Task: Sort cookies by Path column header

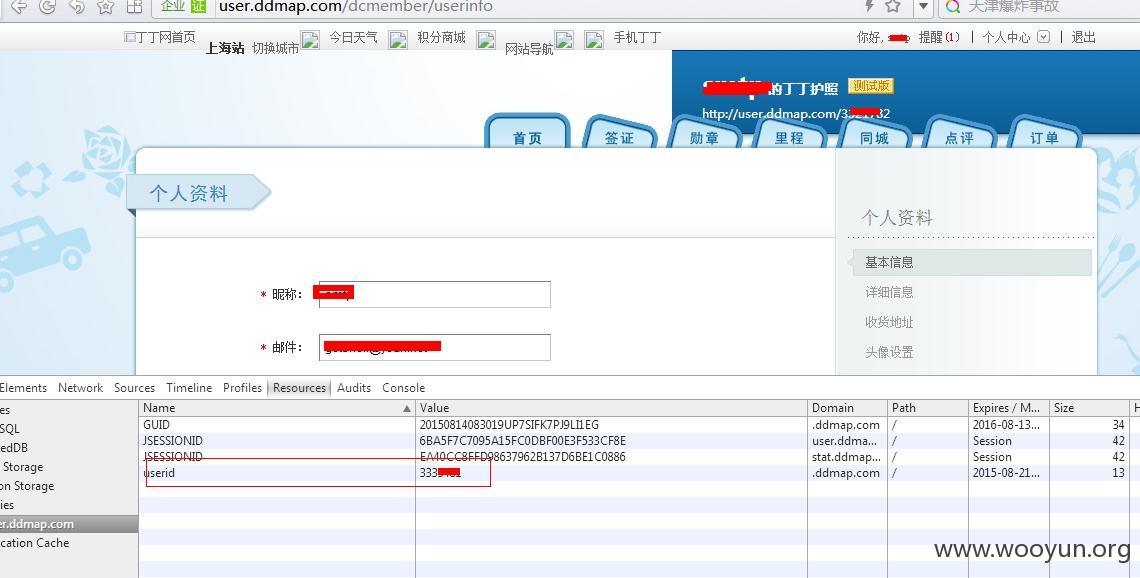Action: click(928, 408)
